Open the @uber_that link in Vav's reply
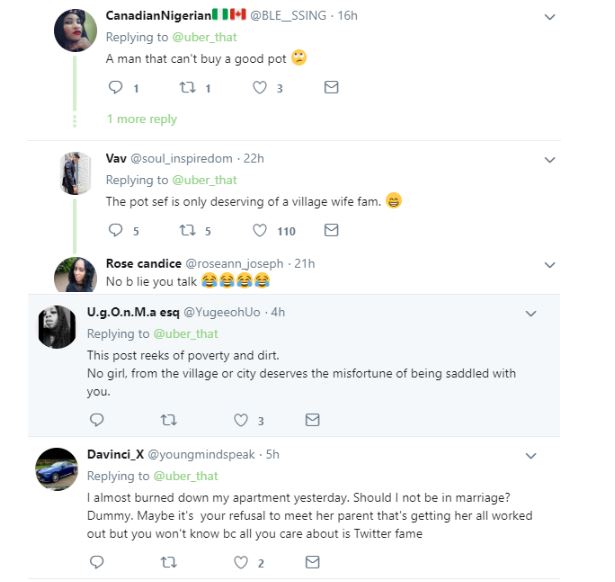This screenshot has height=582, width=615. click(204, 180)
